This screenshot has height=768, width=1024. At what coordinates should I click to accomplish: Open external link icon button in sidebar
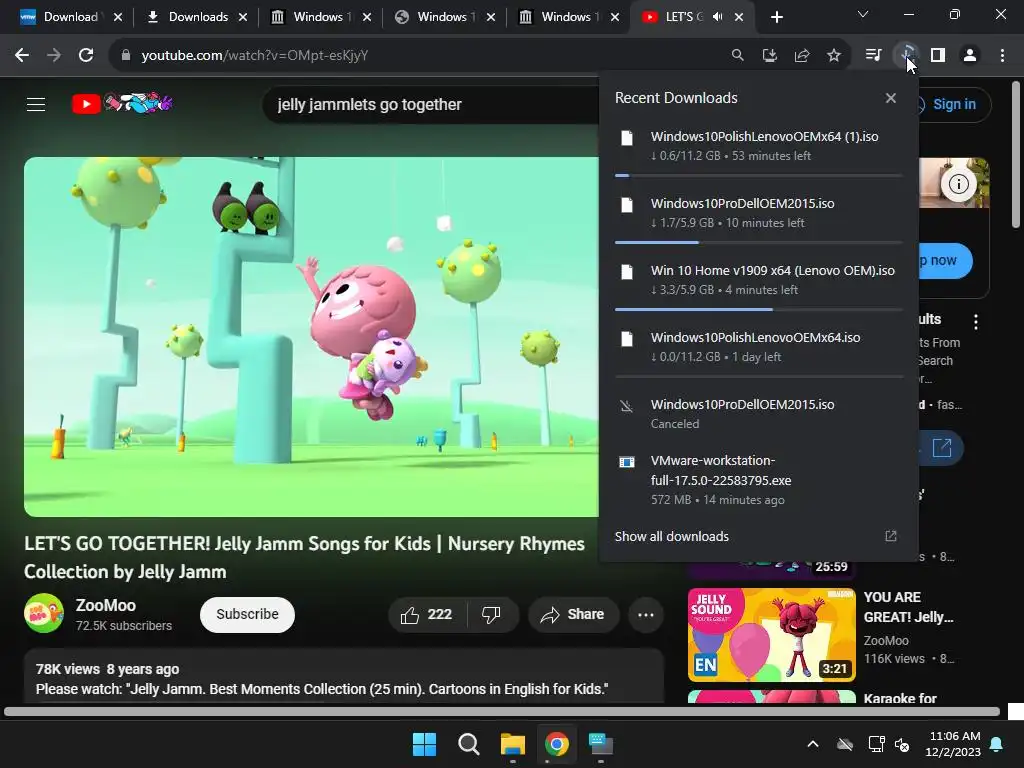pos(941,448)
